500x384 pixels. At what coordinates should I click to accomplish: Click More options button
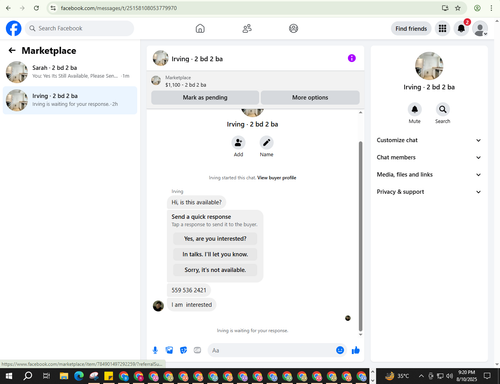(310, 97)
